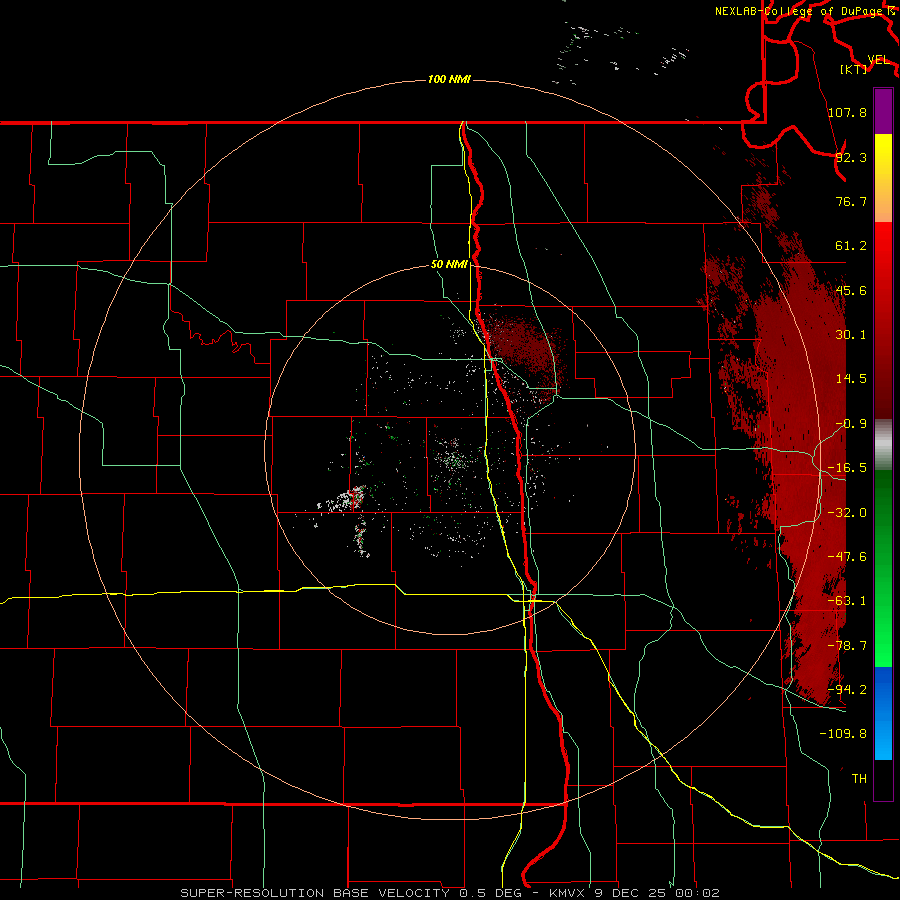Click the [KT] units label
This screenshot has width=900, height=900.
point(854,69)
